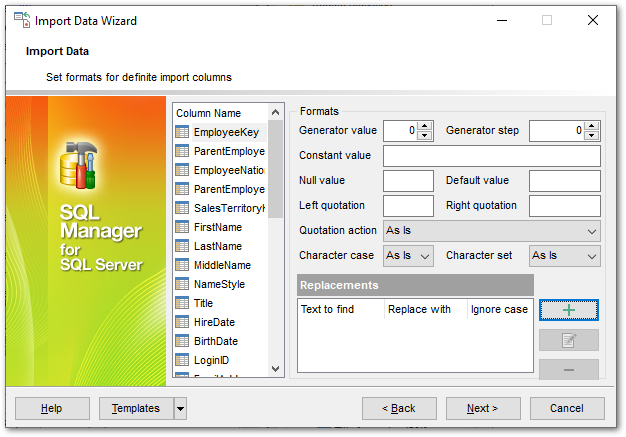
Task: Select the FirstName column in the list
Action: [x=217, y=227]
